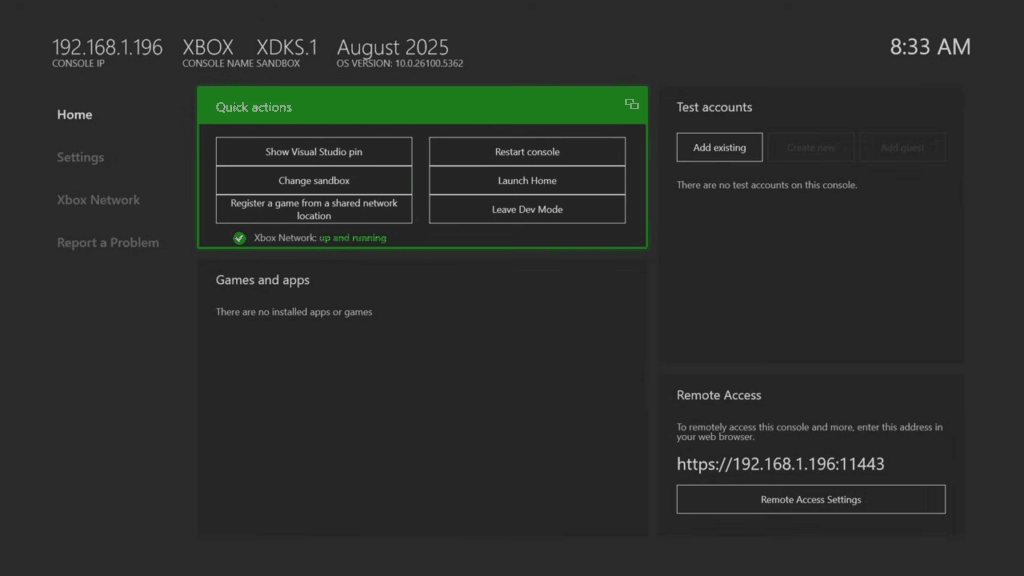This screenshot has width=1024, height=576.
Task: Expand the Create new account dropdown
Action: tap(814, 146)
